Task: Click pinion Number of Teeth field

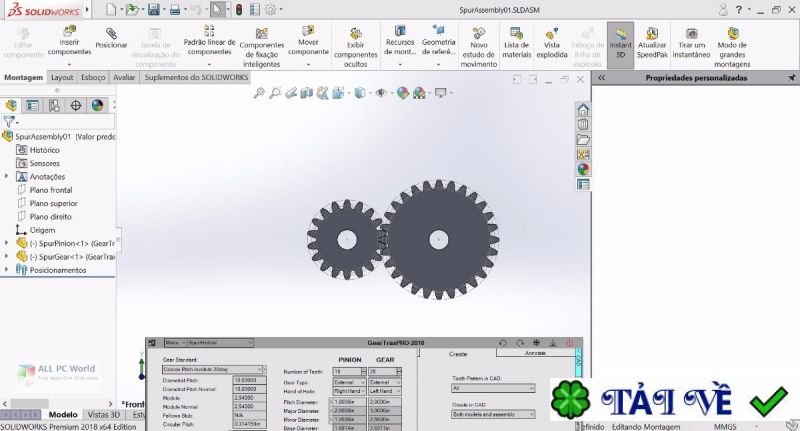Action: coord(349,371)
